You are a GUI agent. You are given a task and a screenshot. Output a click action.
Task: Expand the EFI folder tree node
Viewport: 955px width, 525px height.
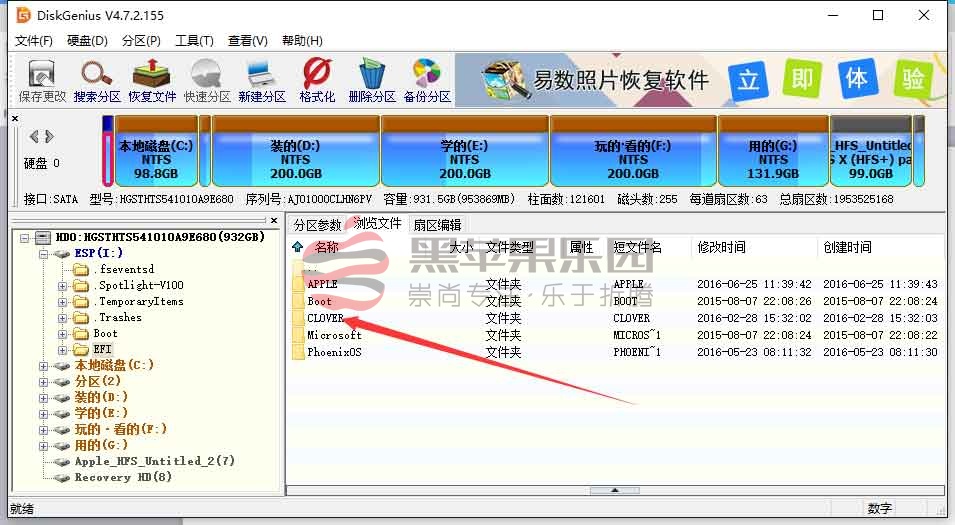click(62, 350)
